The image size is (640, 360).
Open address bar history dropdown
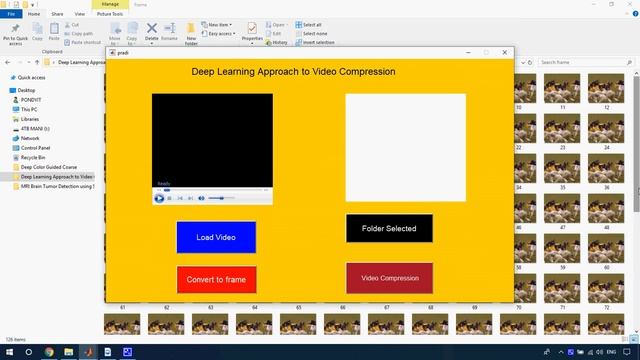pyautogui.click(x=523, y=62)
